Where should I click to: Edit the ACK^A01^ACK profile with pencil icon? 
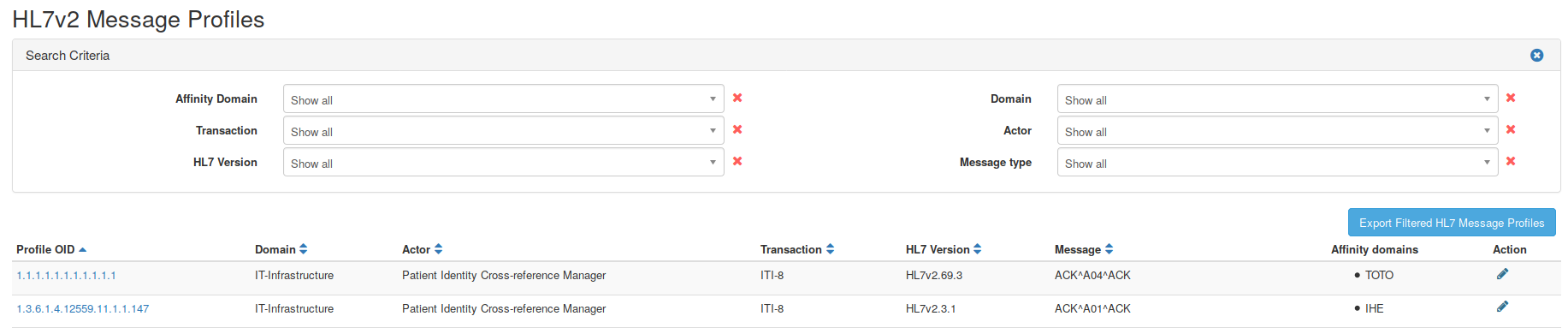point(1502,307)
